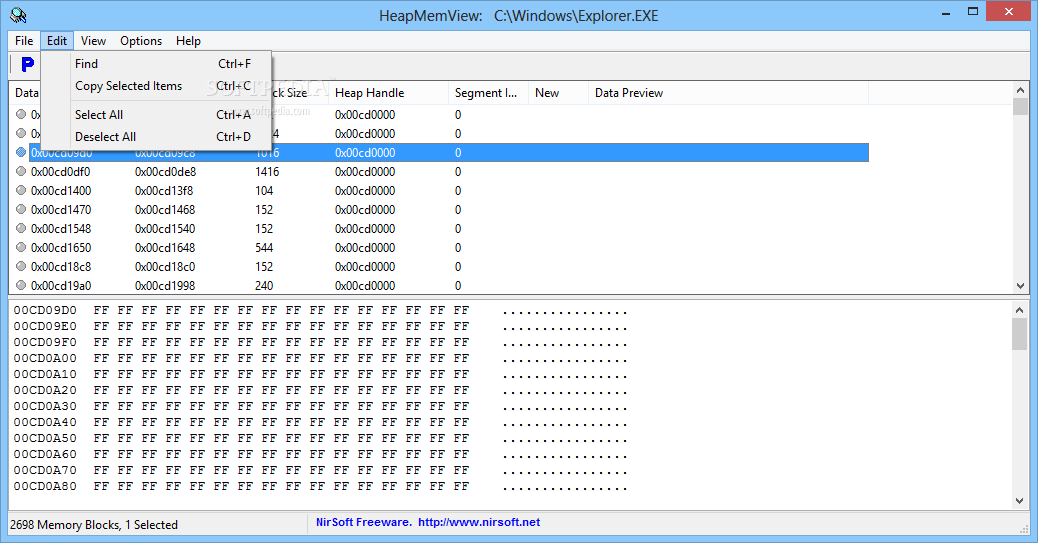
Task: Click the gray block icon for row 0x00cd1548
Action: [x=21, y=228]
